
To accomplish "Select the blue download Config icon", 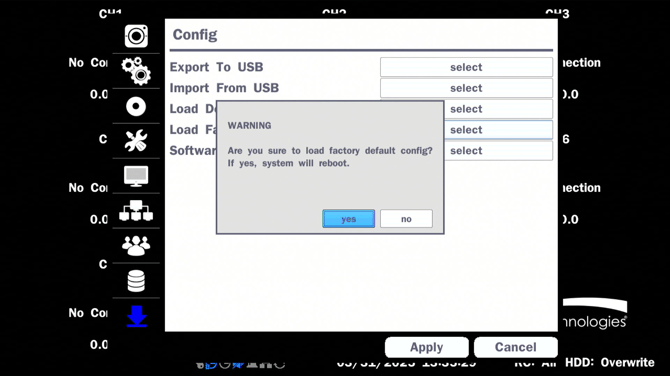I will [137, 316].
